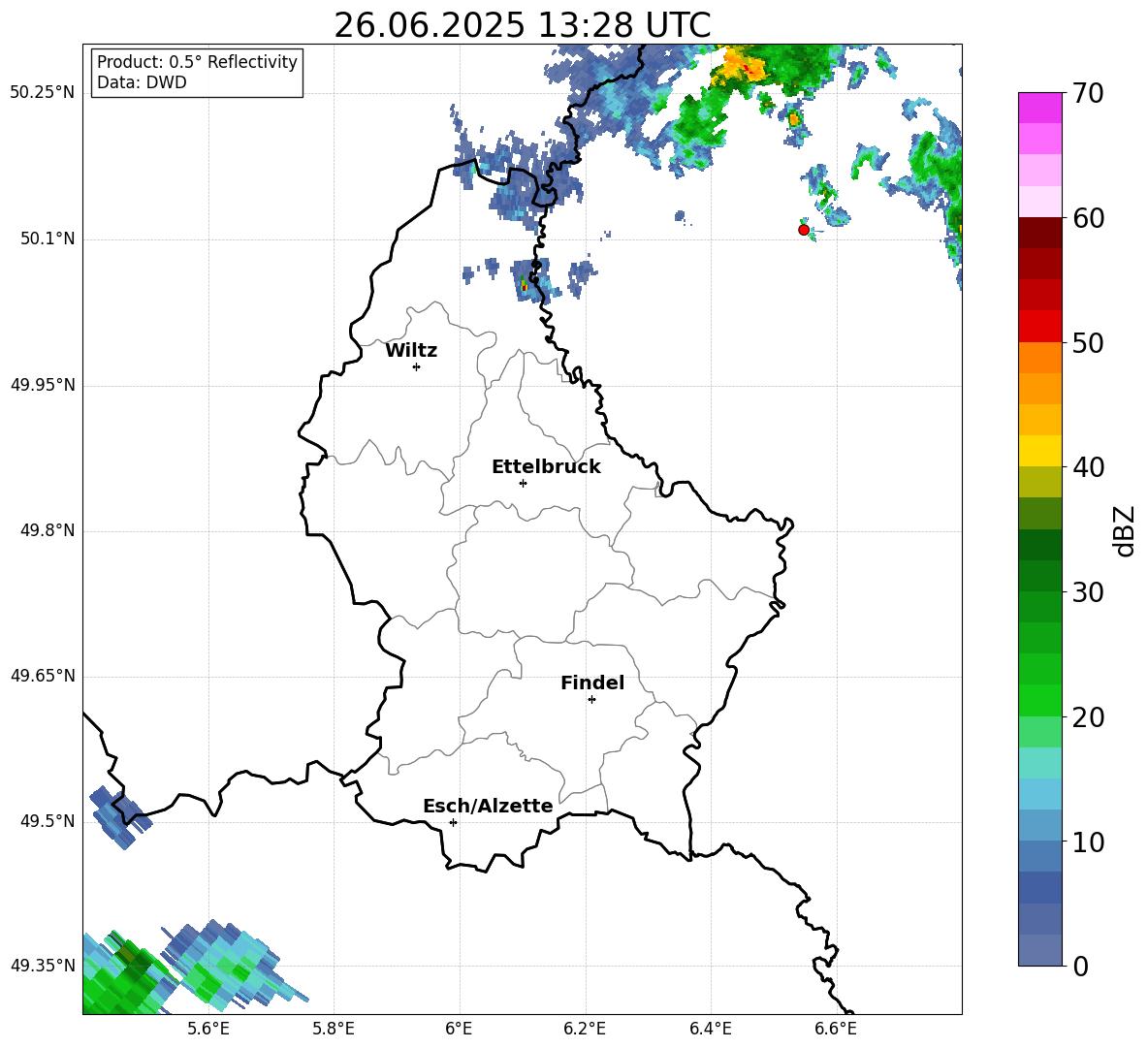
Task: Click the Ettelbruck station cross marker
Action: coord(523,483)
